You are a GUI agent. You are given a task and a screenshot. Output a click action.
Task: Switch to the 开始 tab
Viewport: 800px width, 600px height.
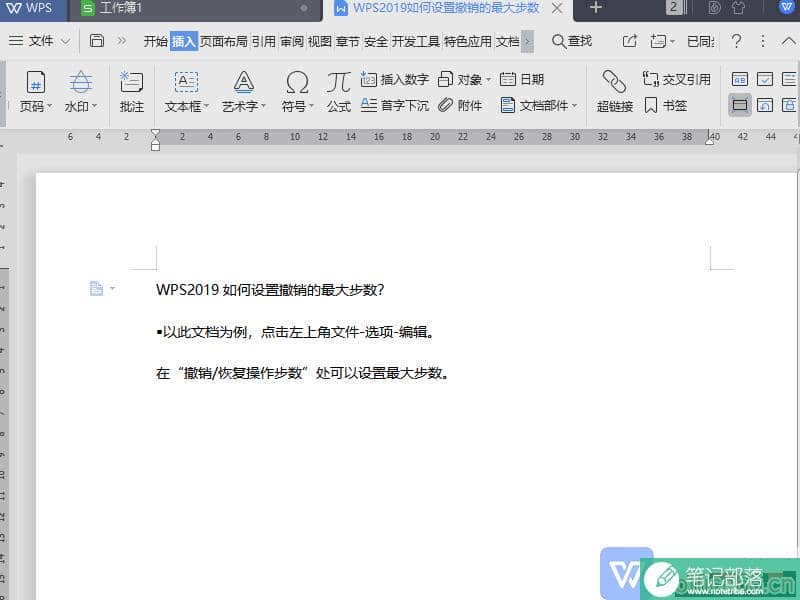pos(155,41)
